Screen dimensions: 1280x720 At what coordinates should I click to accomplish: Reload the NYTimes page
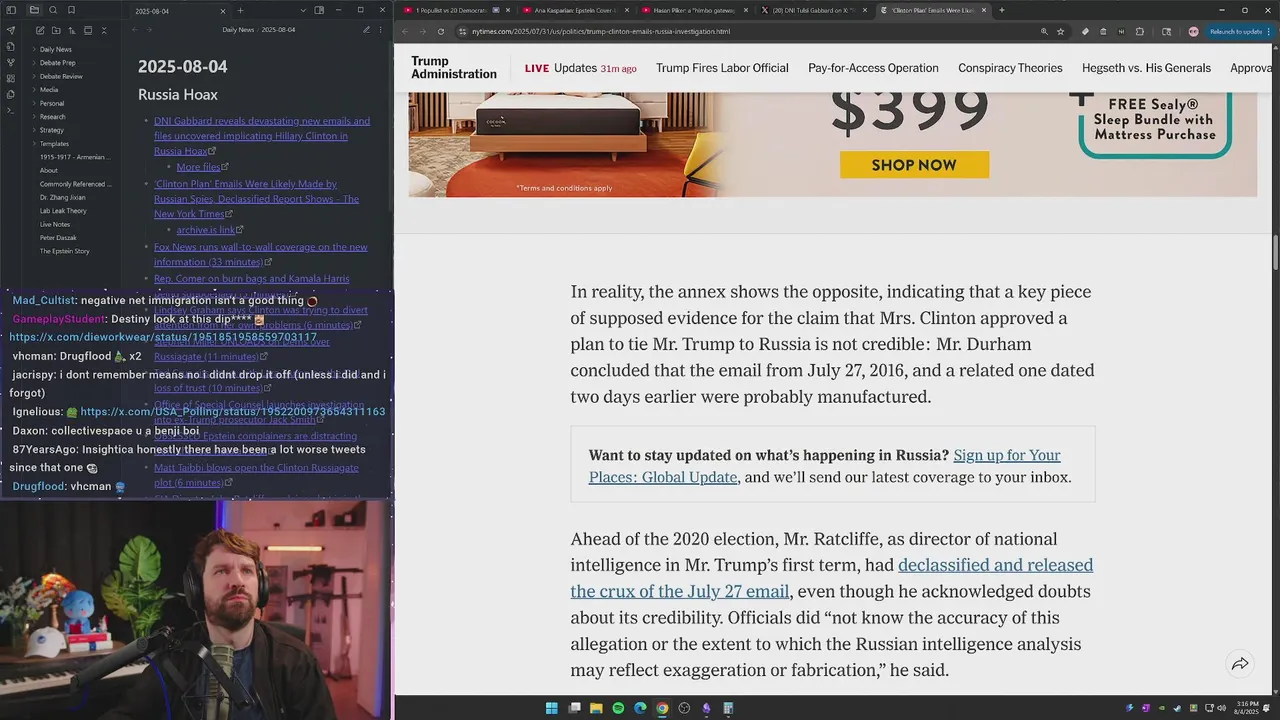point(441,31)
